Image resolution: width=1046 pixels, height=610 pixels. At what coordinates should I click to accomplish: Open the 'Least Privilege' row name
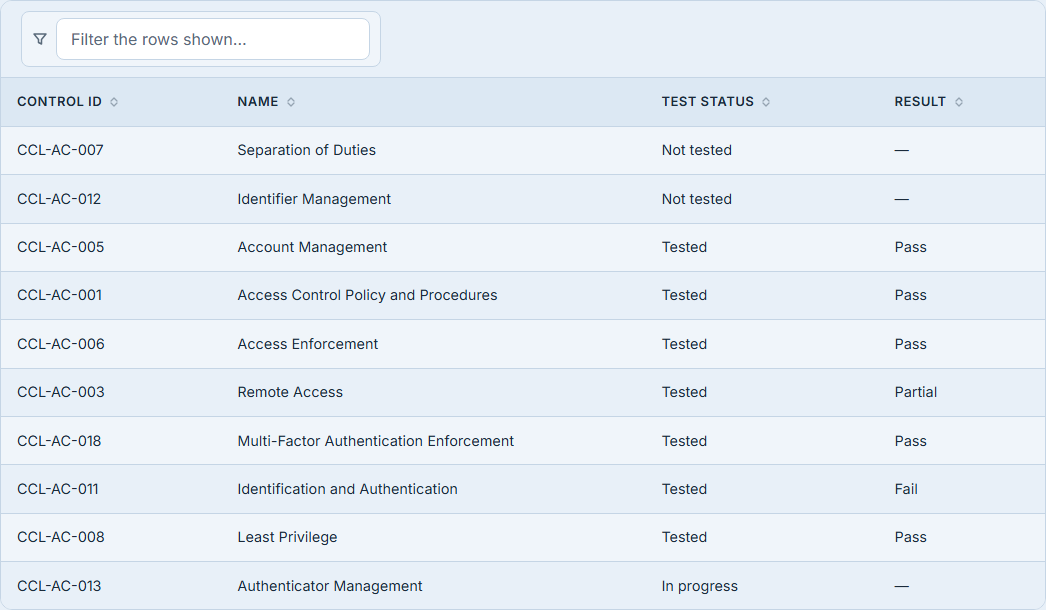point(288,537)
